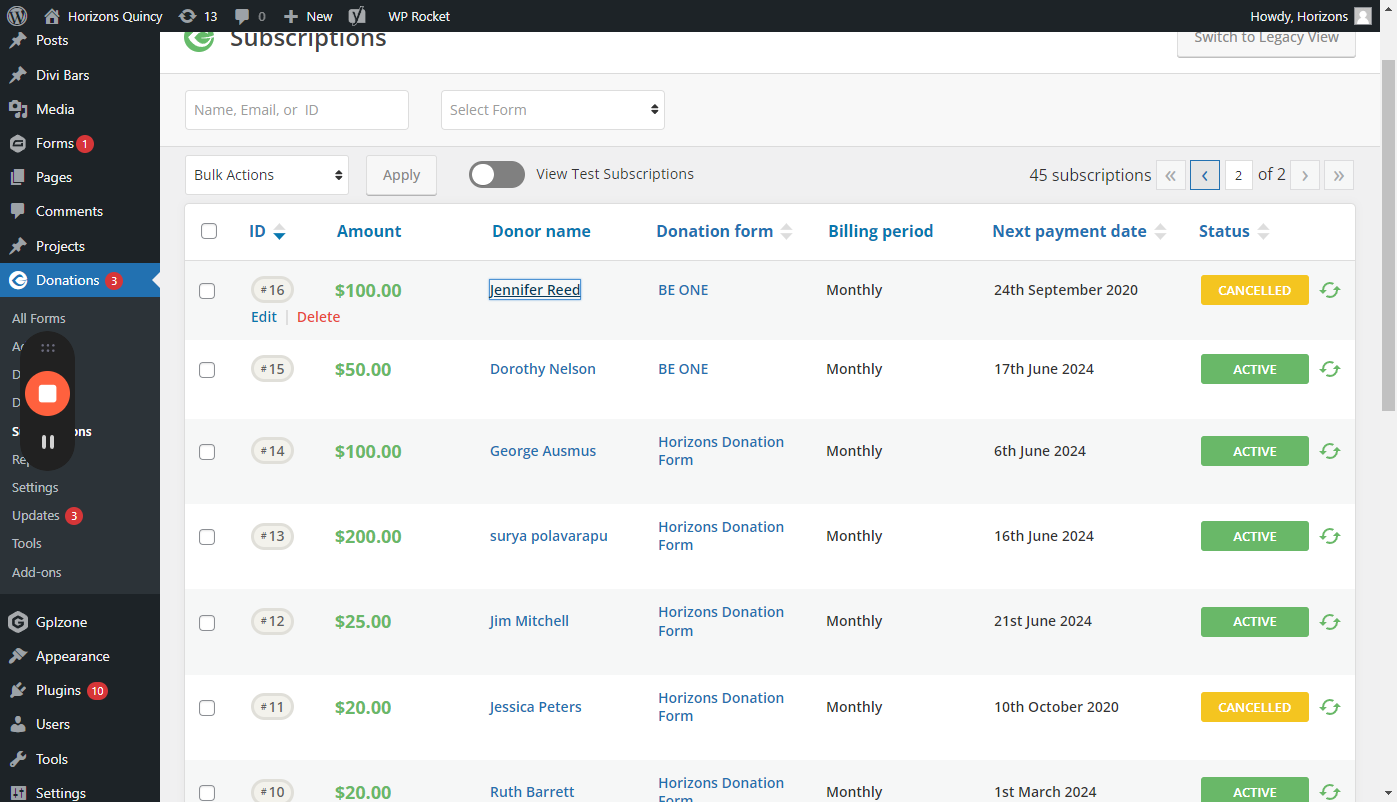Image resolution: width=1397 pixels, height=802 pixels.
Task: Select the recorder widget drag handle dots
Action: (47, 348)
